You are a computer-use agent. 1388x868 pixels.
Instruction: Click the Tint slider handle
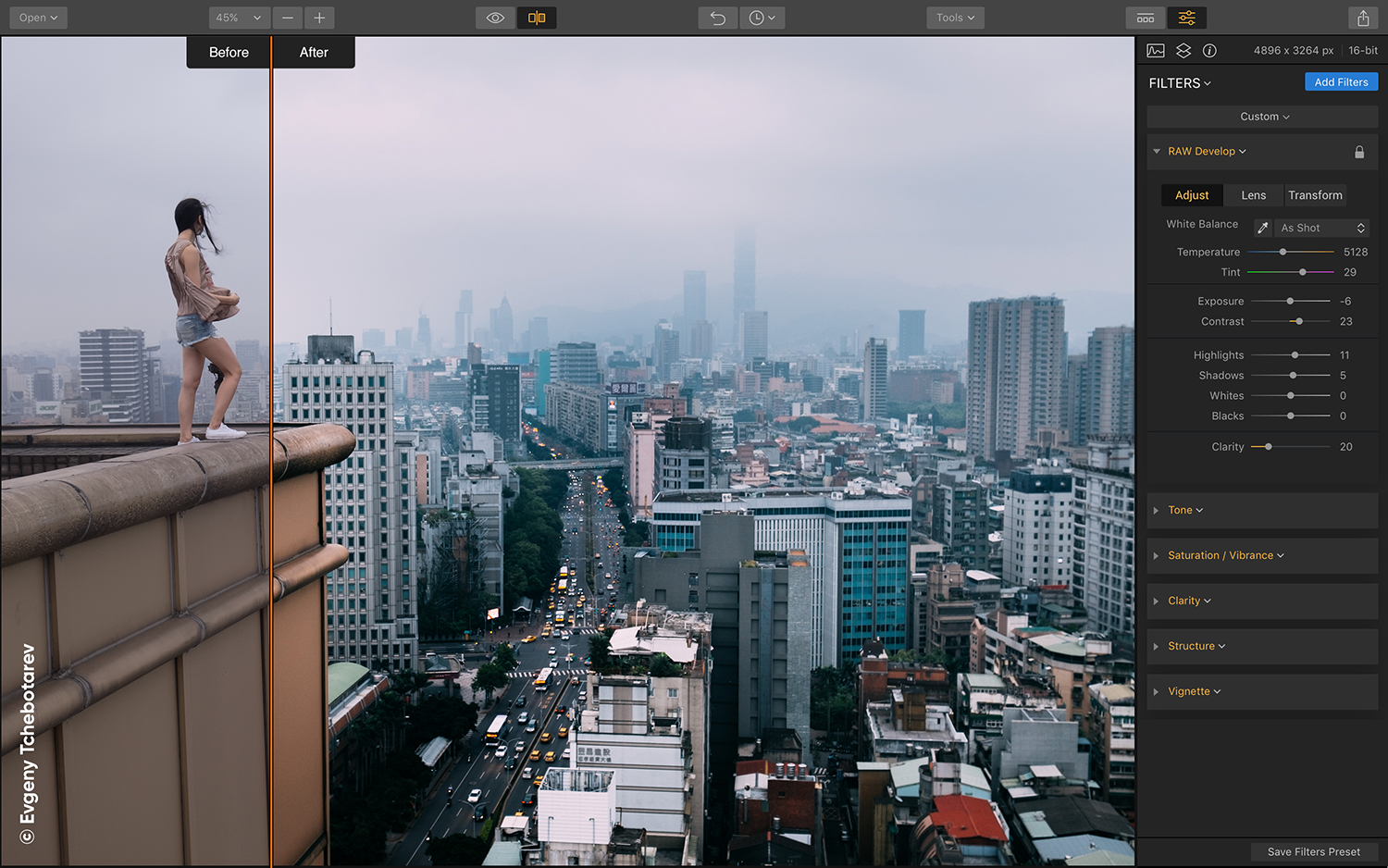coord(1303,272)
